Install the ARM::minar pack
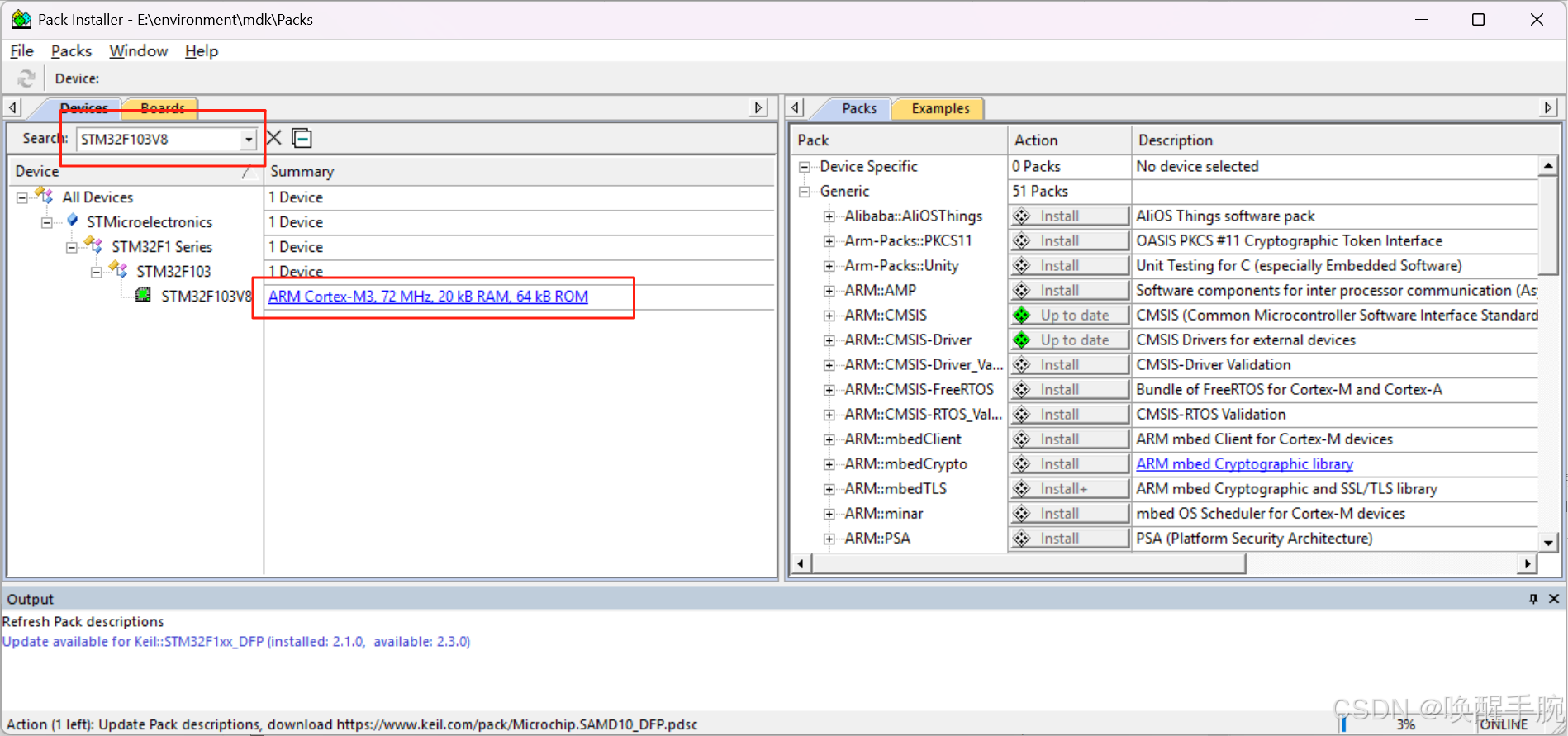 tap(1069, 513)
